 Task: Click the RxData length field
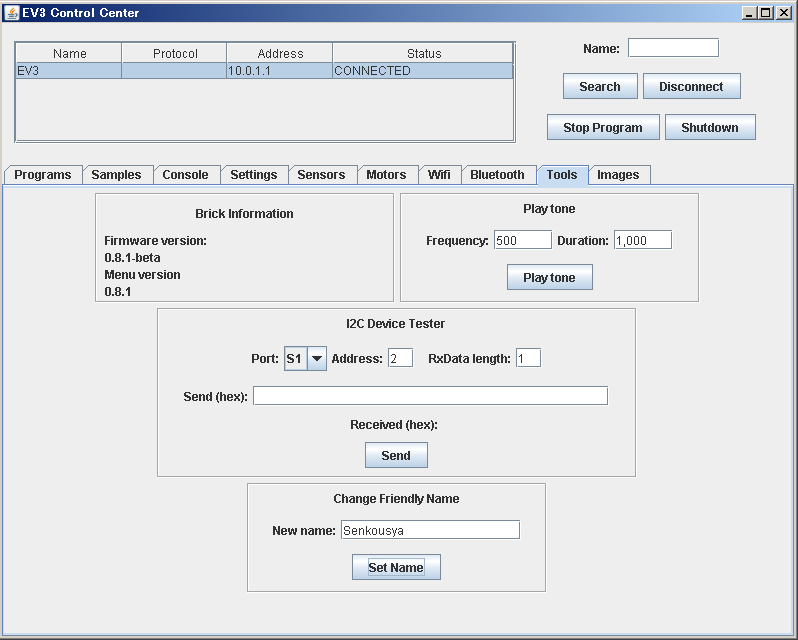tap(528, 358)
